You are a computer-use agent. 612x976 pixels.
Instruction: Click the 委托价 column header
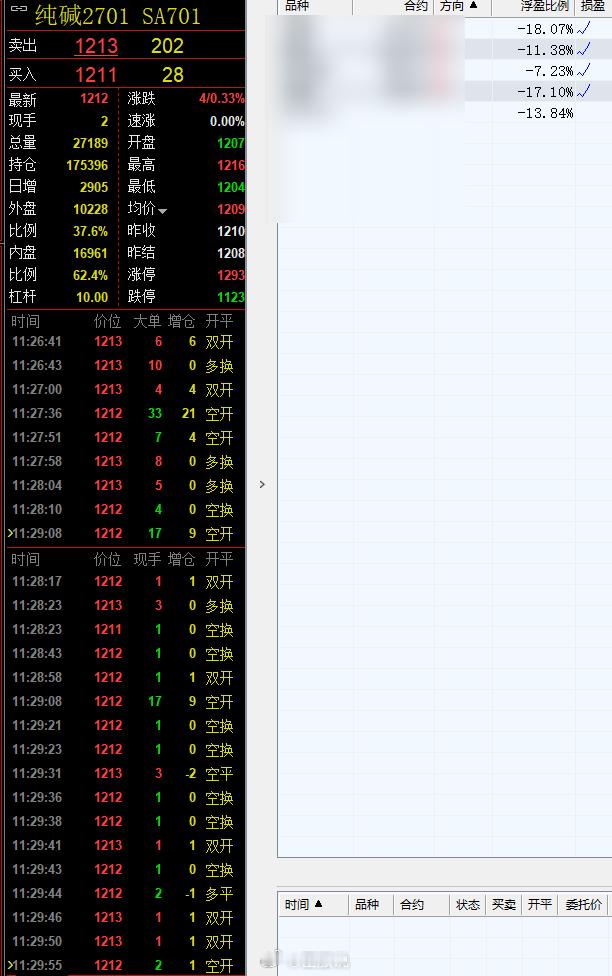tap(583, 904)
